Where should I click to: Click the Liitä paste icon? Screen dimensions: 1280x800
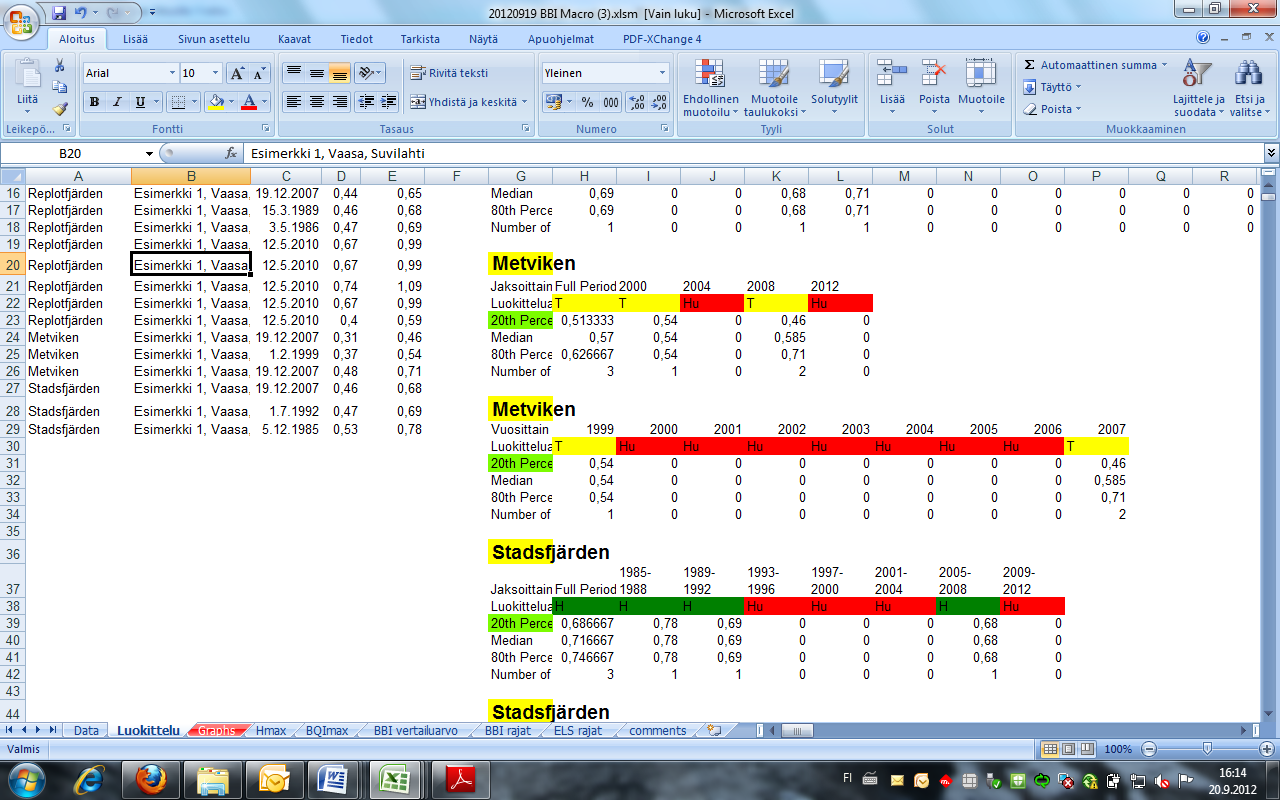tap(27, 76)
